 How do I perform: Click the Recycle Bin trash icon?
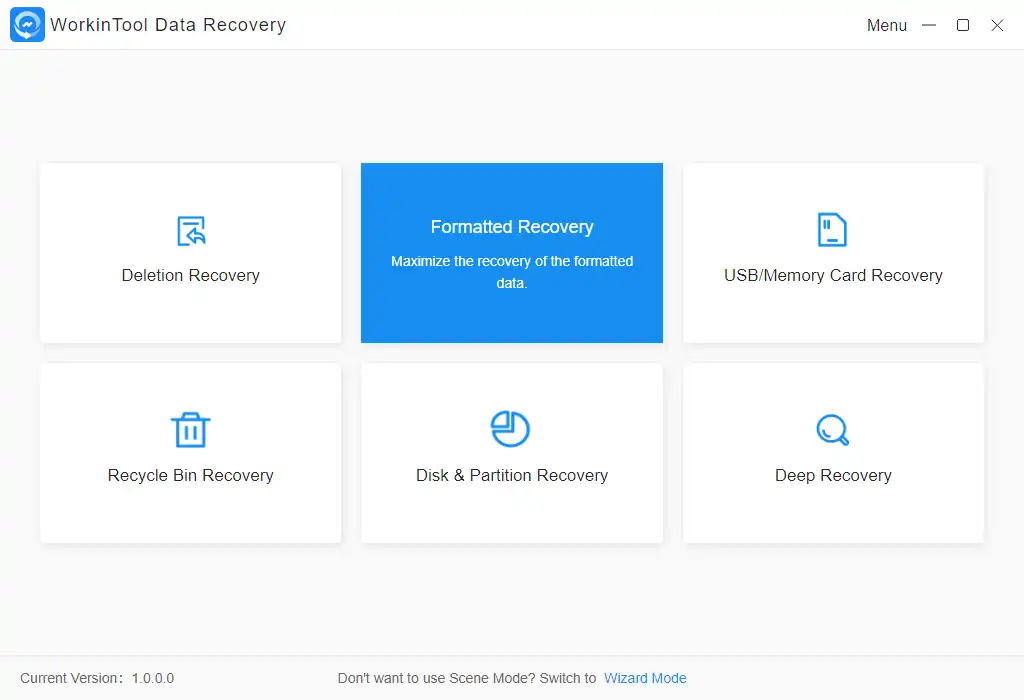(191, 430)
